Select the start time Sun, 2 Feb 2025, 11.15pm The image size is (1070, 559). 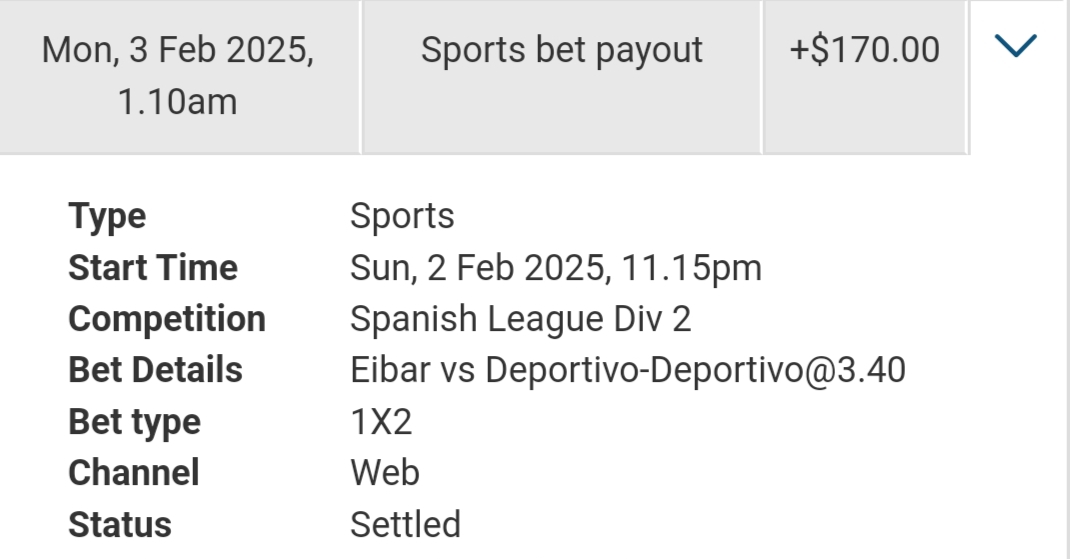tap(555, 268)
